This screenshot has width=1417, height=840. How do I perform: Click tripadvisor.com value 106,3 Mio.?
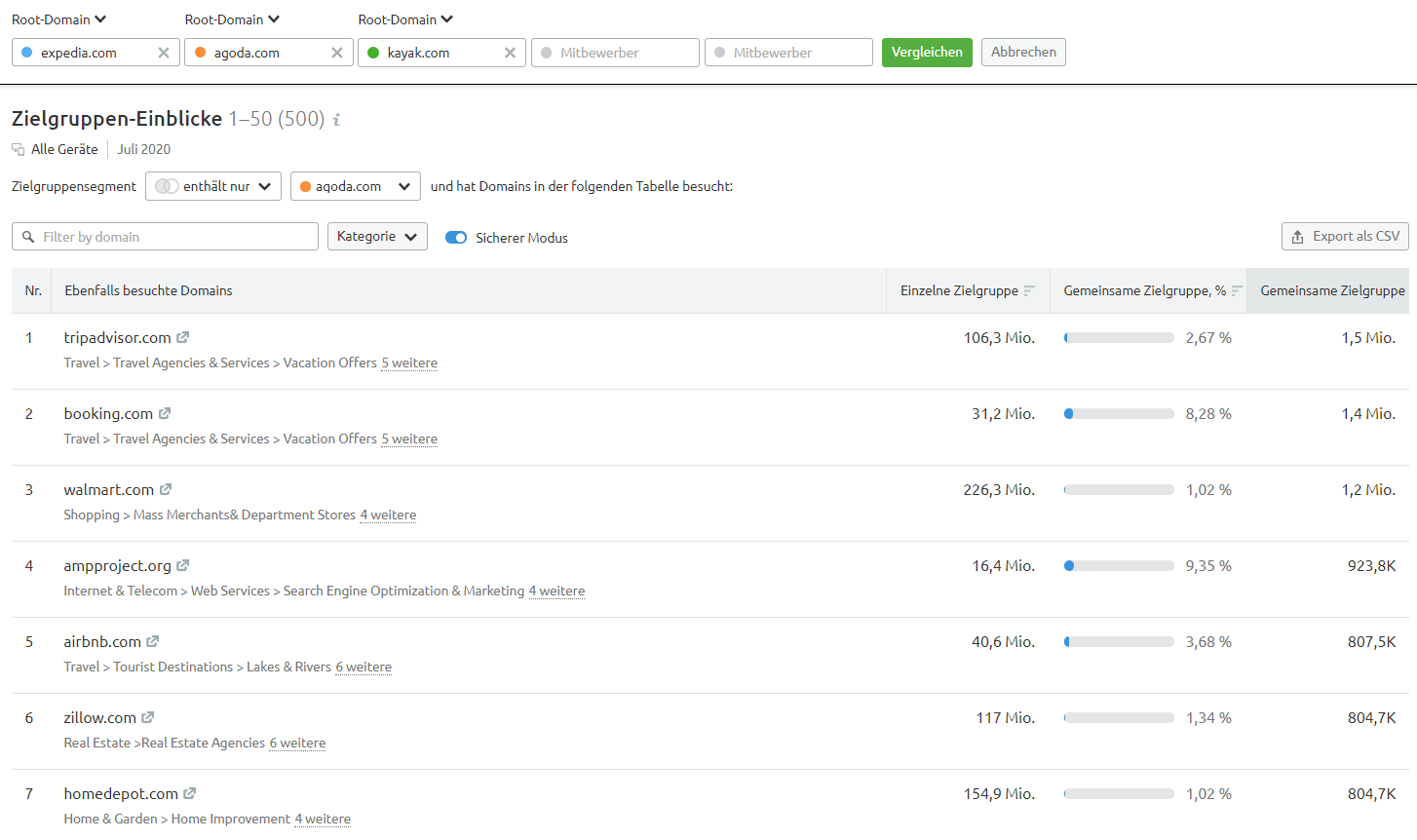click(x=999, y=337)
